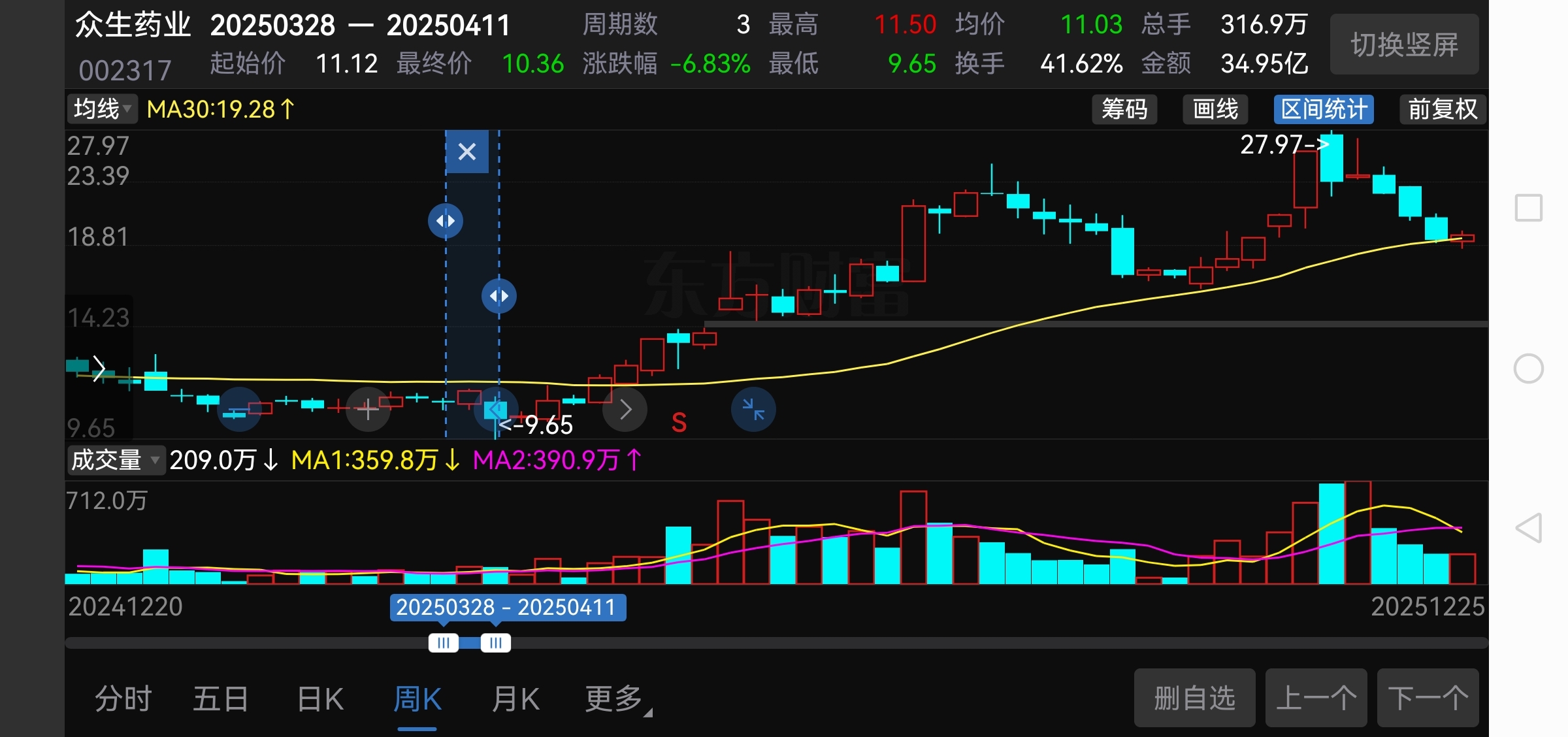1568x737 pixels.
Task: Open the 均线 indicator dropdown
Action: pos(102,109)
